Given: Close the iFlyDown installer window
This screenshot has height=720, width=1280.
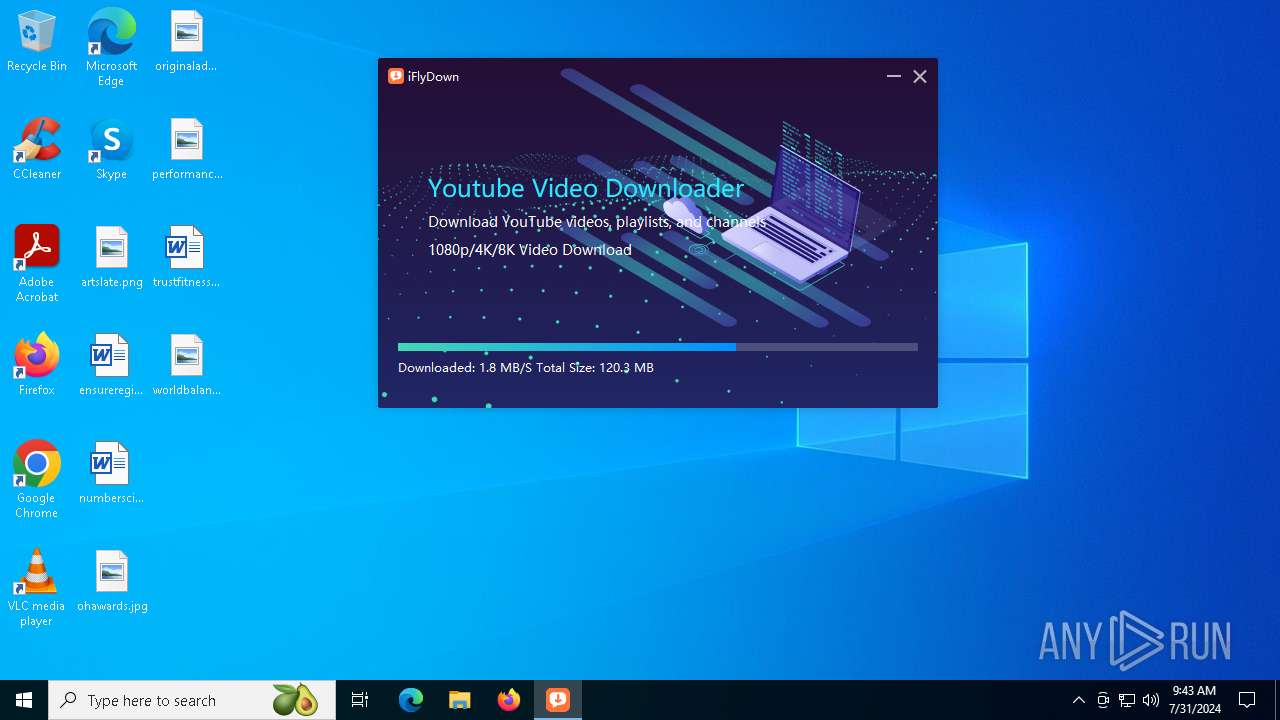Looking at the screenshot, I should tap(920, 76).
